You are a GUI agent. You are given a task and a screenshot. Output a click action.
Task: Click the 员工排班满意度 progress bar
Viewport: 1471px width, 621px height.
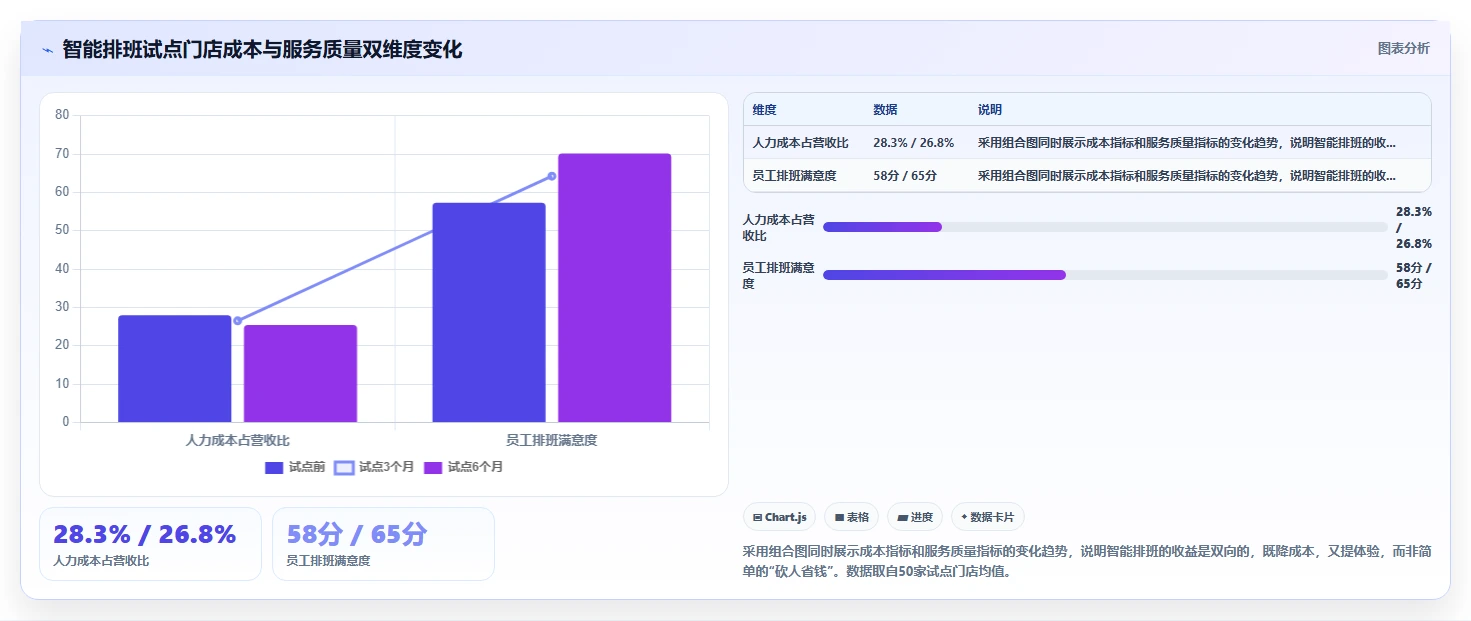pos(1105,275)
